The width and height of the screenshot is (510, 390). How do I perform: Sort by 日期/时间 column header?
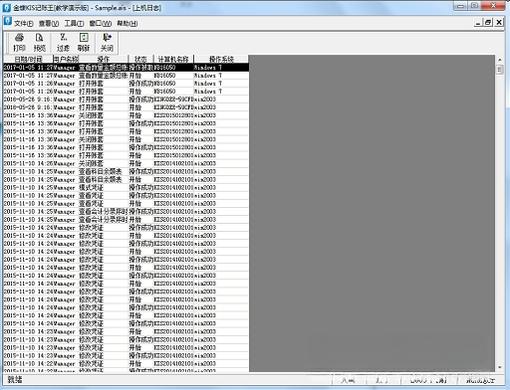28,59
